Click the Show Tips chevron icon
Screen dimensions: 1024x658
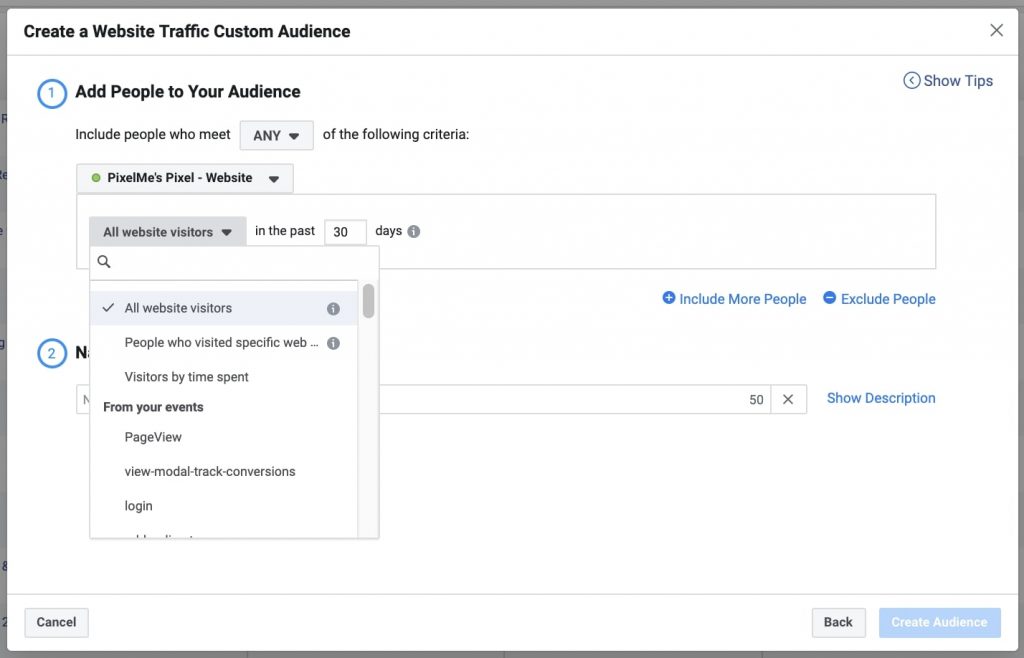pos(911,81)
